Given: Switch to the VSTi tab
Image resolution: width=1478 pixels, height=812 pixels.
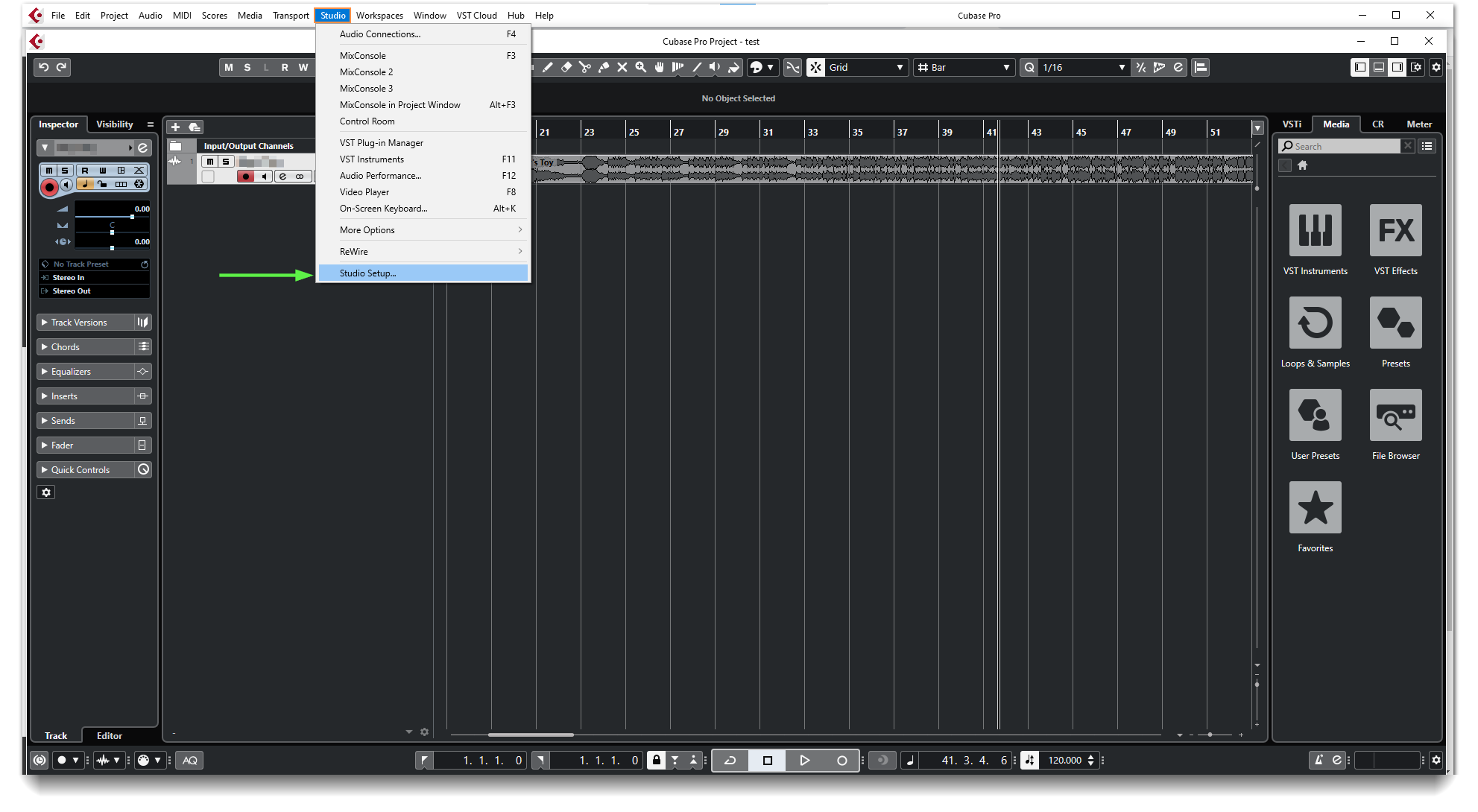Looking at the screenshot, I should point(1292,124).
